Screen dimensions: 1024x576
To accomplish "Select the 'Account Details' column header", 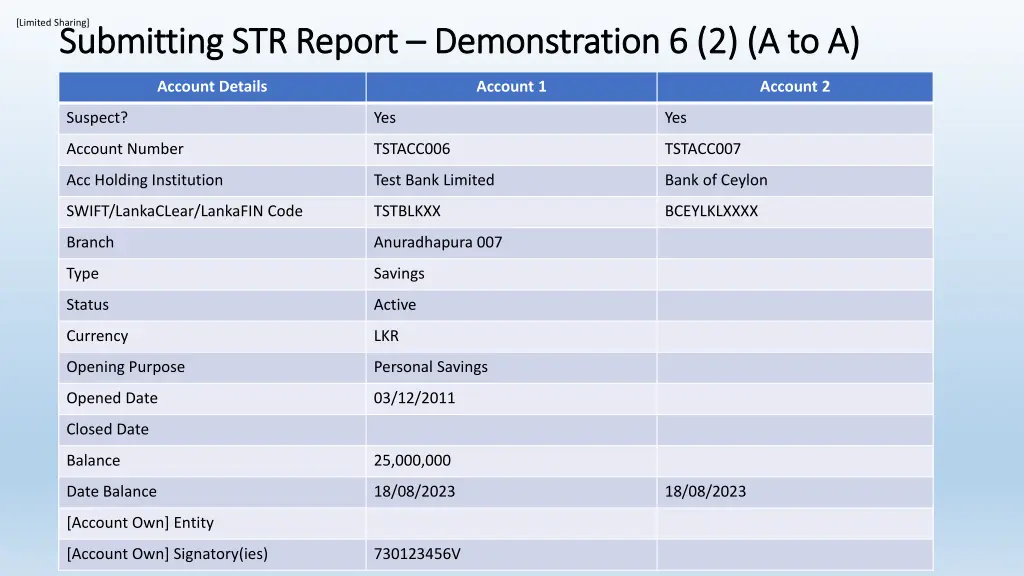I will [212, 86].
